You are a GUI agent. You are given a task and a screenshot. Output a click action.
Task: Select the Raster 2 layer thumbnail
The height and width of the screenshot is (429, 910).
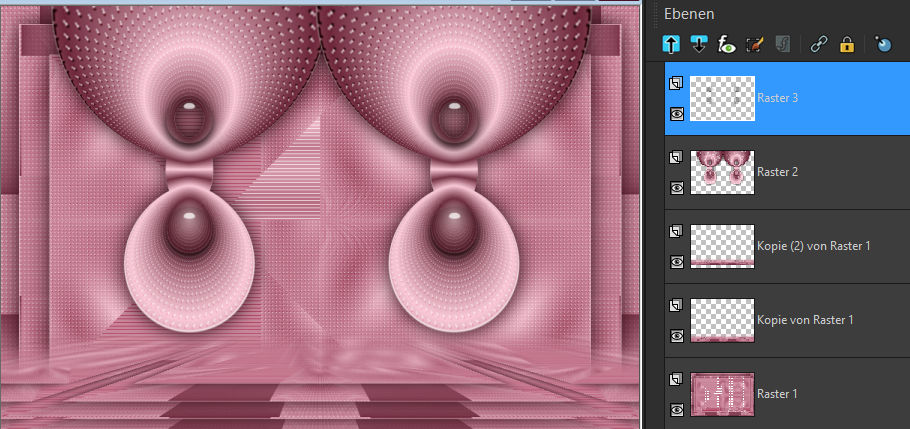(x=722, y=172)
